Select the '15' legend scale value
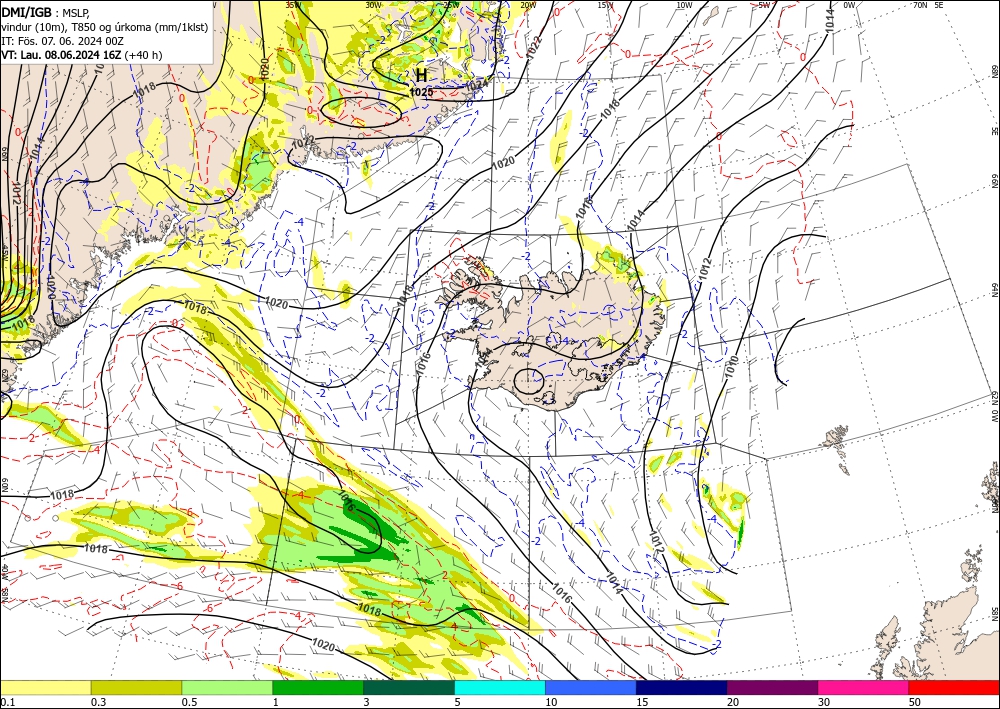 (x=642, y=702)
